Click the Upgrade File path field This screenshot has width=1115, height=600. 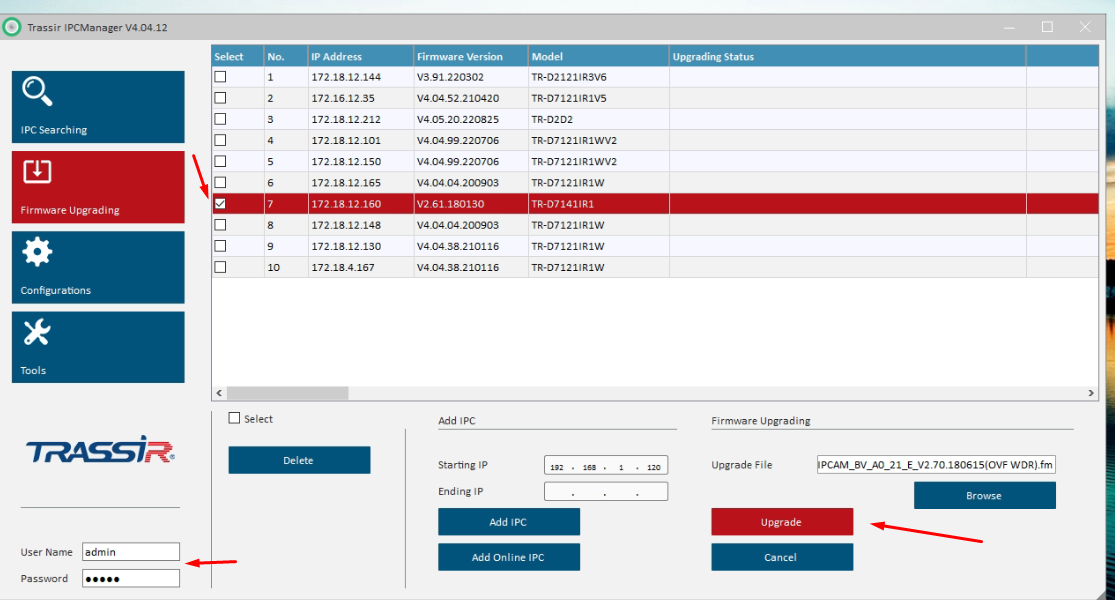point(936,465)
